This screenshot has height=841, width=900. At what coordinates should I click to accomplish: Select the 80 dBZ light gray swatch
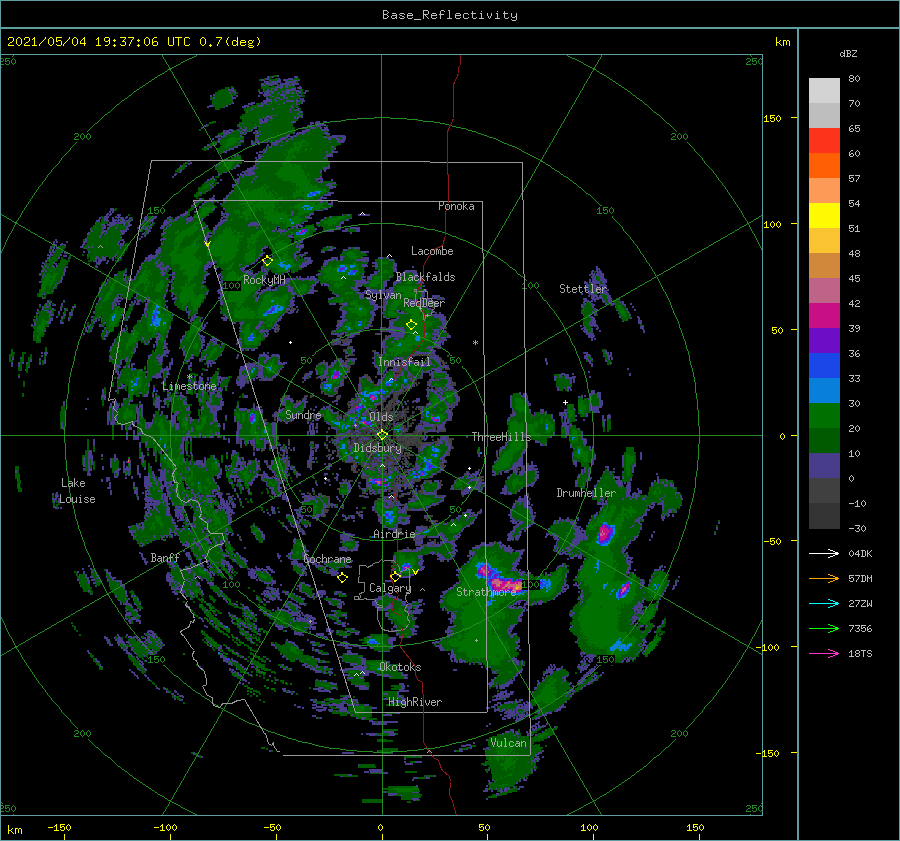coord(824,90)
